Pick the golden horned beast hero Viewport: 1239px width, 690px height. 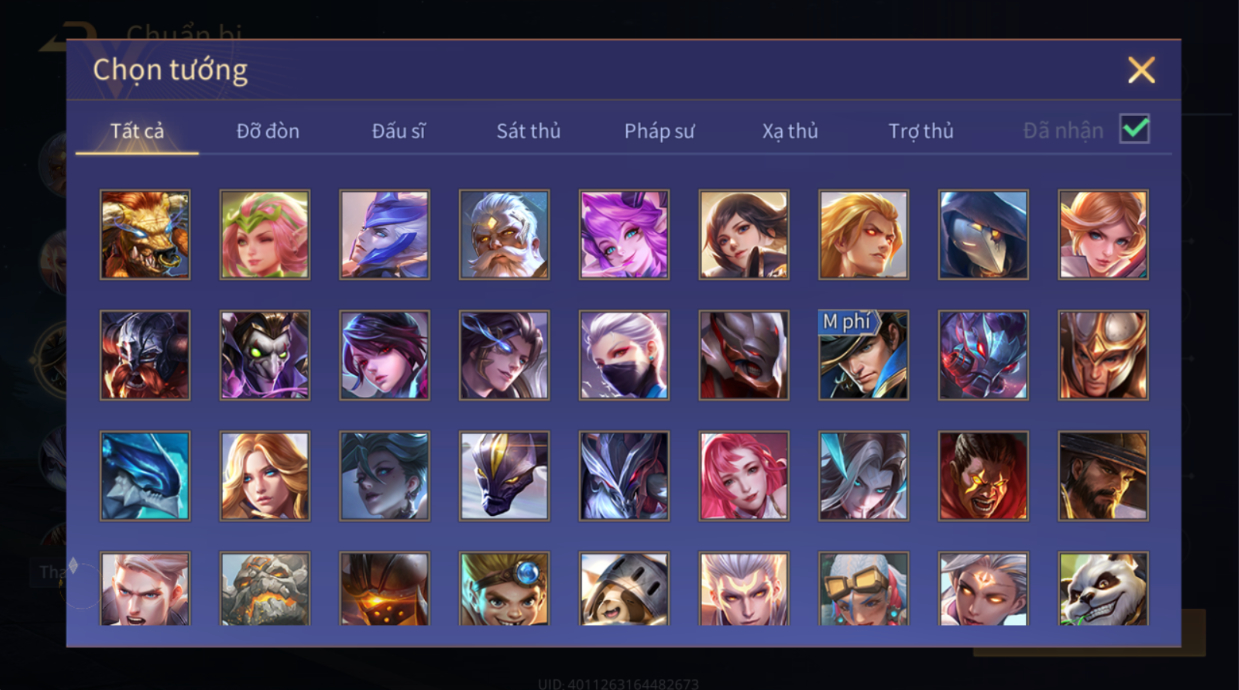tap(145, 235)
